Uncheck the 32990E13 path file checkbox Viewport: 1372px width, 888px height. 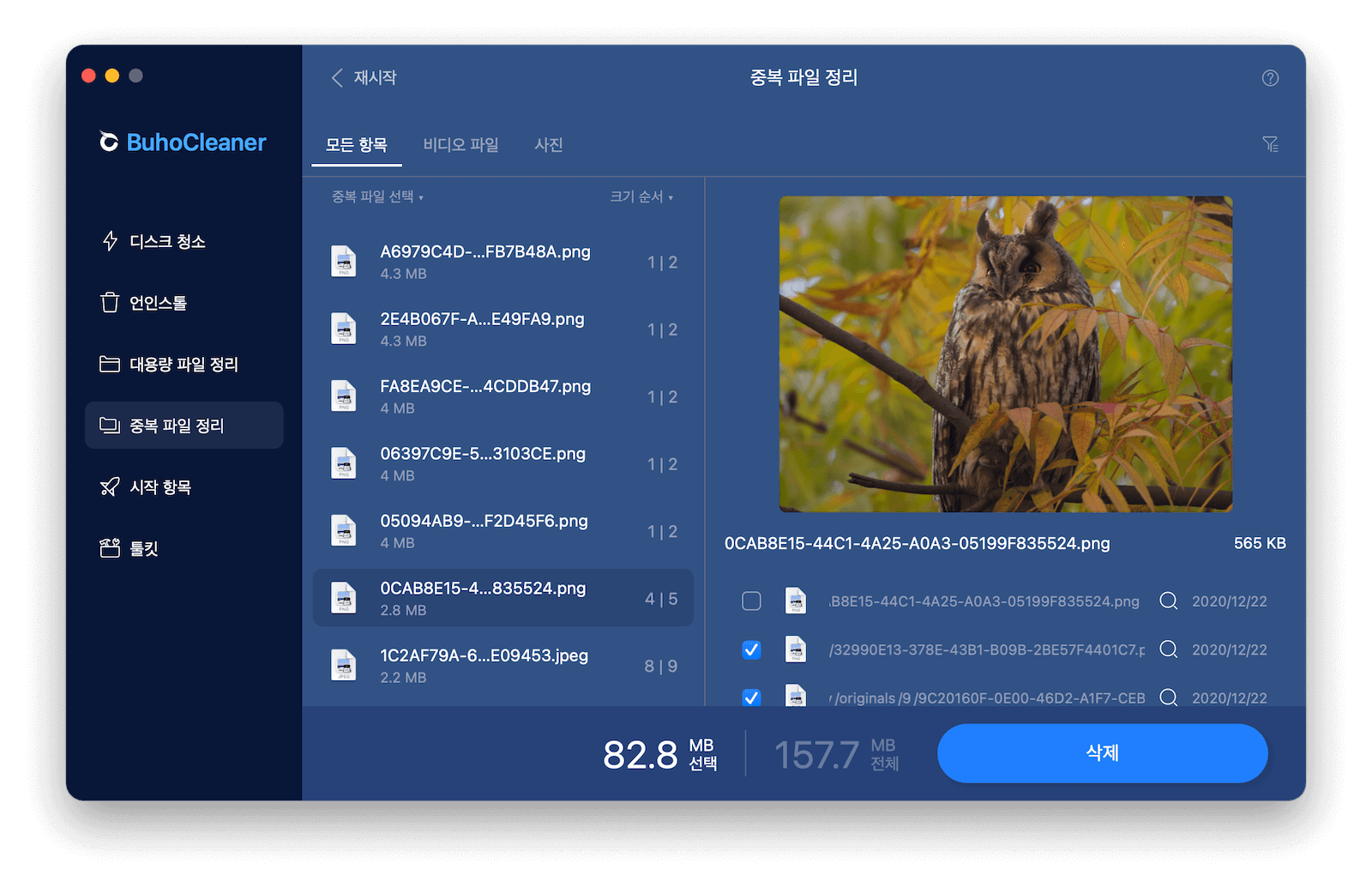click(751, 649)
